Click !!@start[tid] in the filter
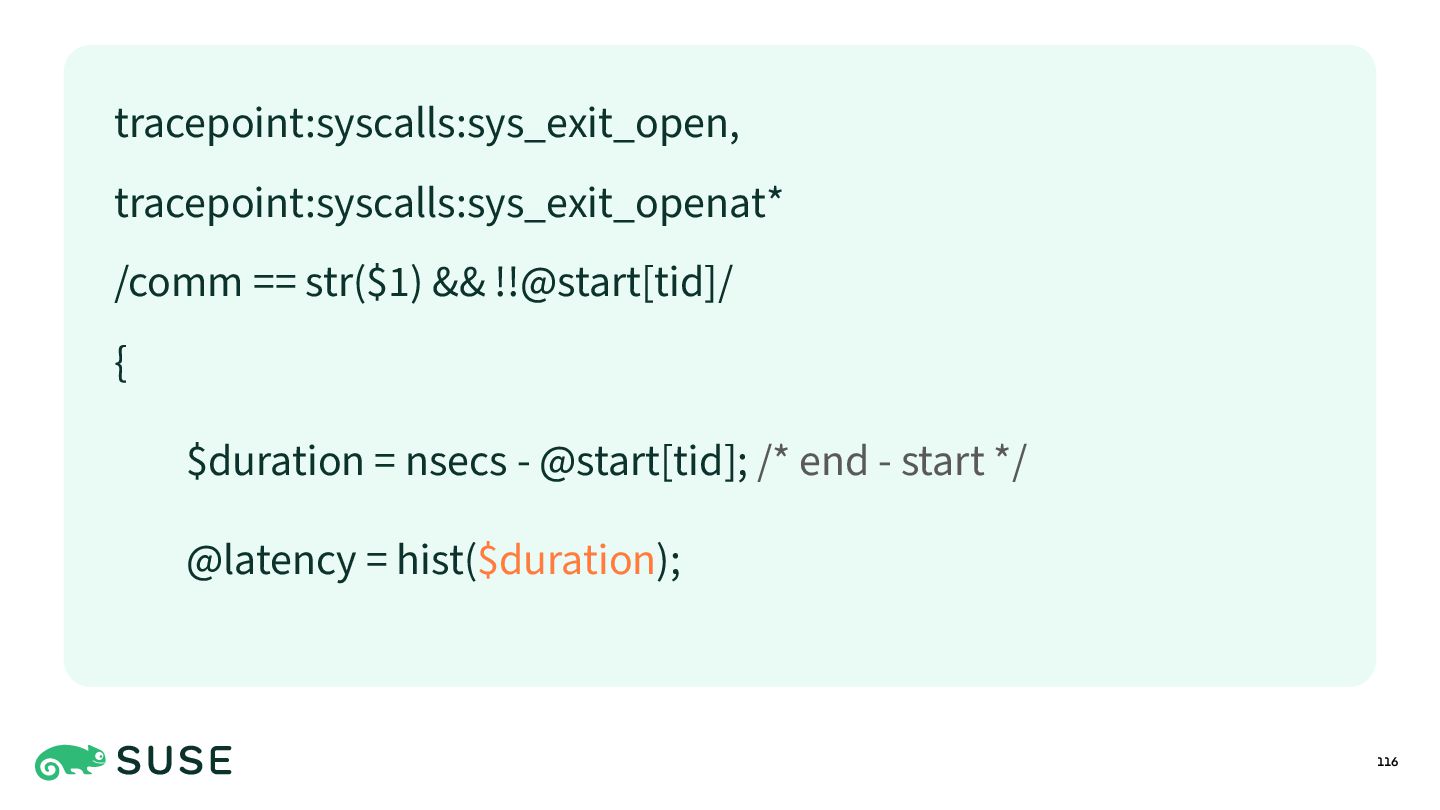1440x810 pixels. point(609,284)
